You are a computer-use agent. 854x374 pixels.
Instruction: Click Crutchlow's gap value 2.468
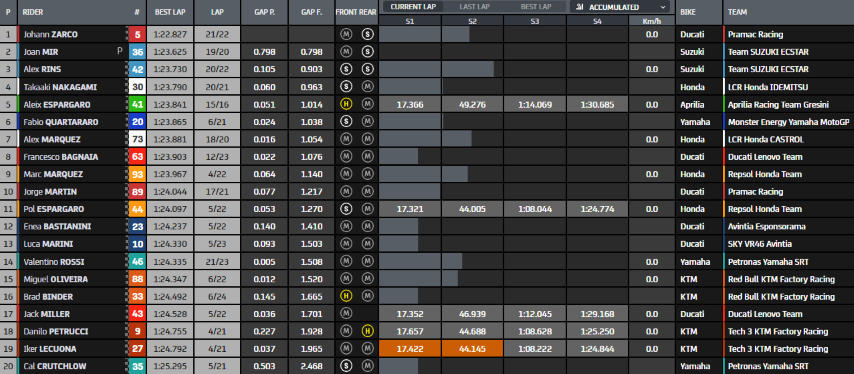pos(311,366)
